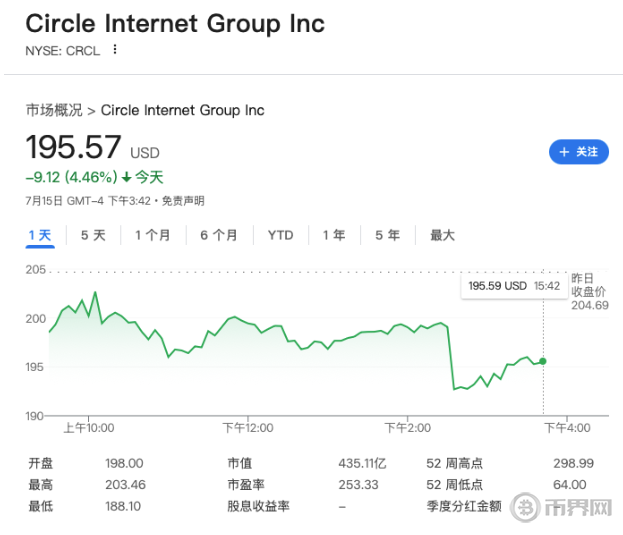
Task: Open the 5 年 range tab
Action: pyautogui.click(x=387, y=235)
